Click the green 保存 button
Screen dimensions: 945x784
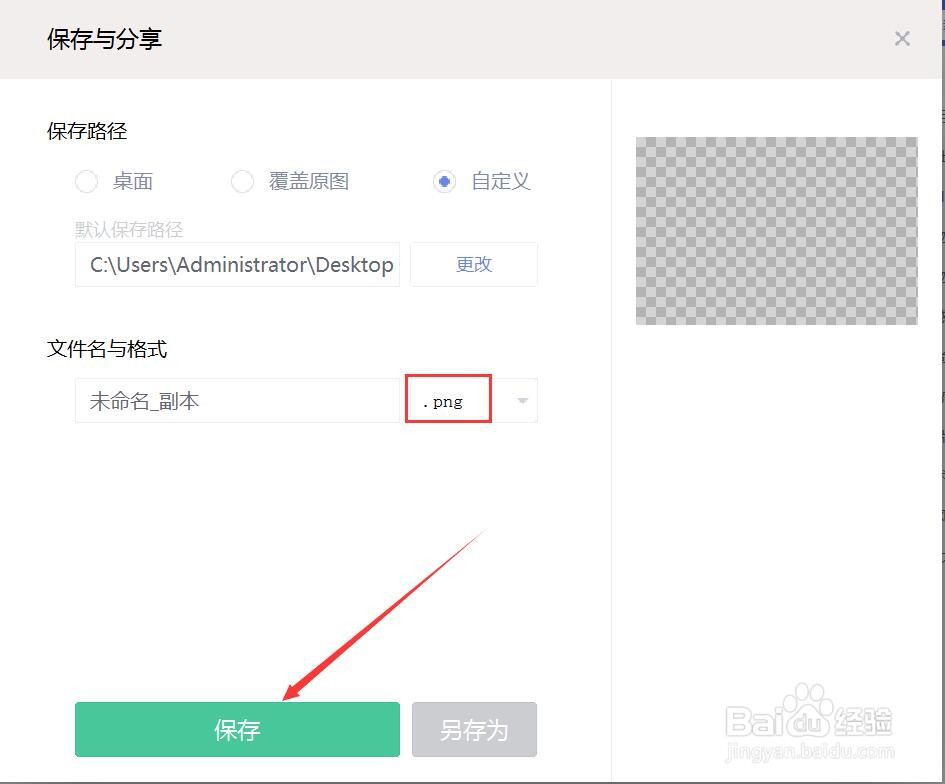click(236, 729)
